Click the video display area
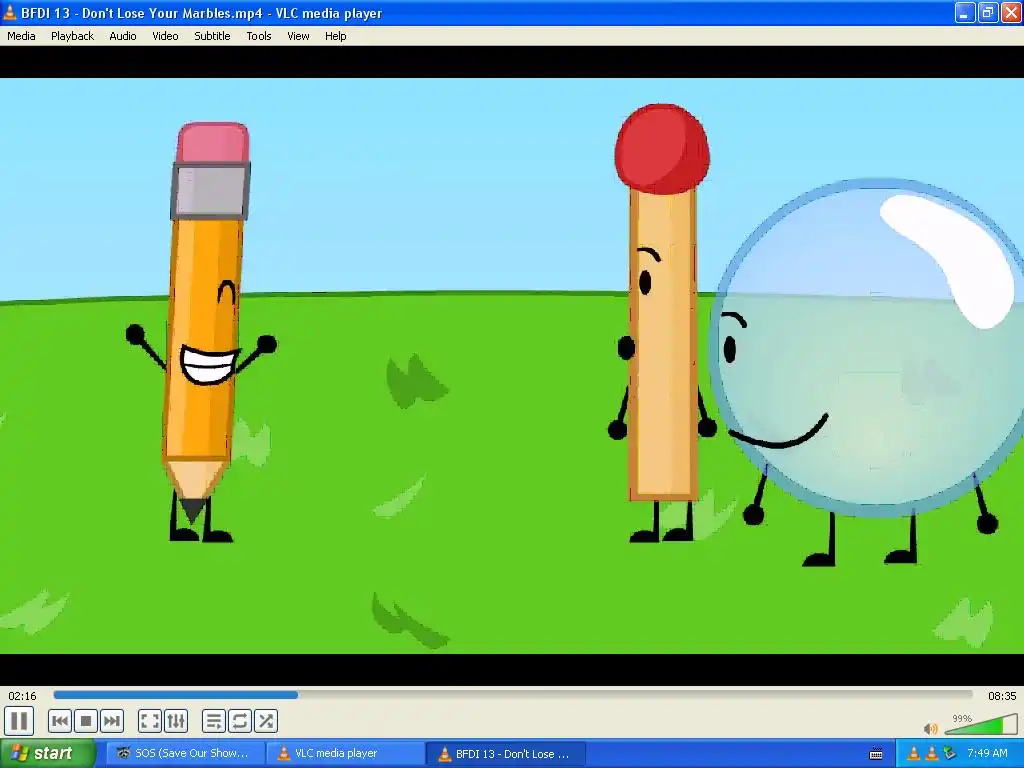This screenshot has height=768, width=1024. (512, 366)
